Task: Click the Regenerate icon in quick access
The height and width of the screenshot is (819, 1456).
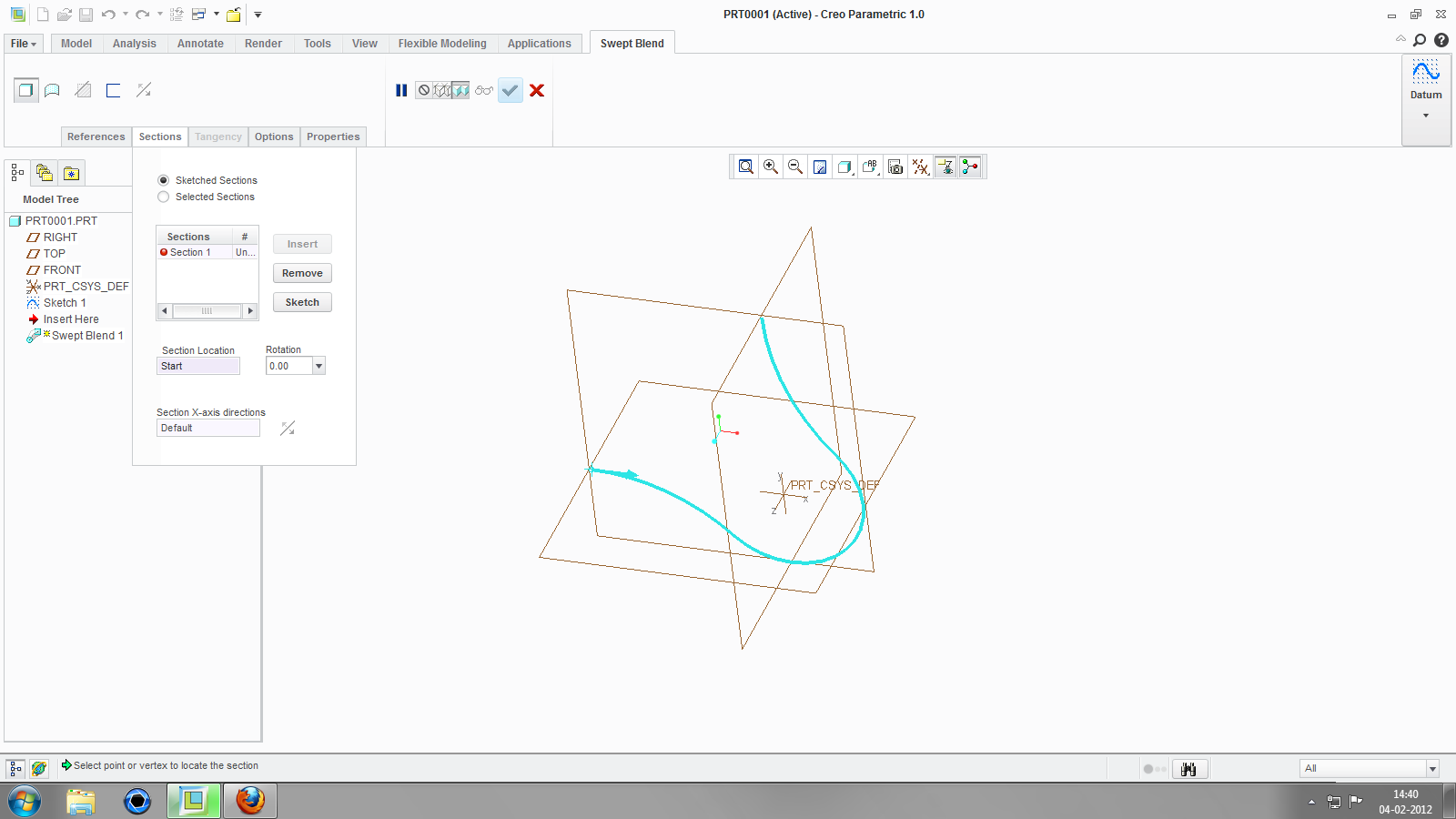Action: (177, 15)
